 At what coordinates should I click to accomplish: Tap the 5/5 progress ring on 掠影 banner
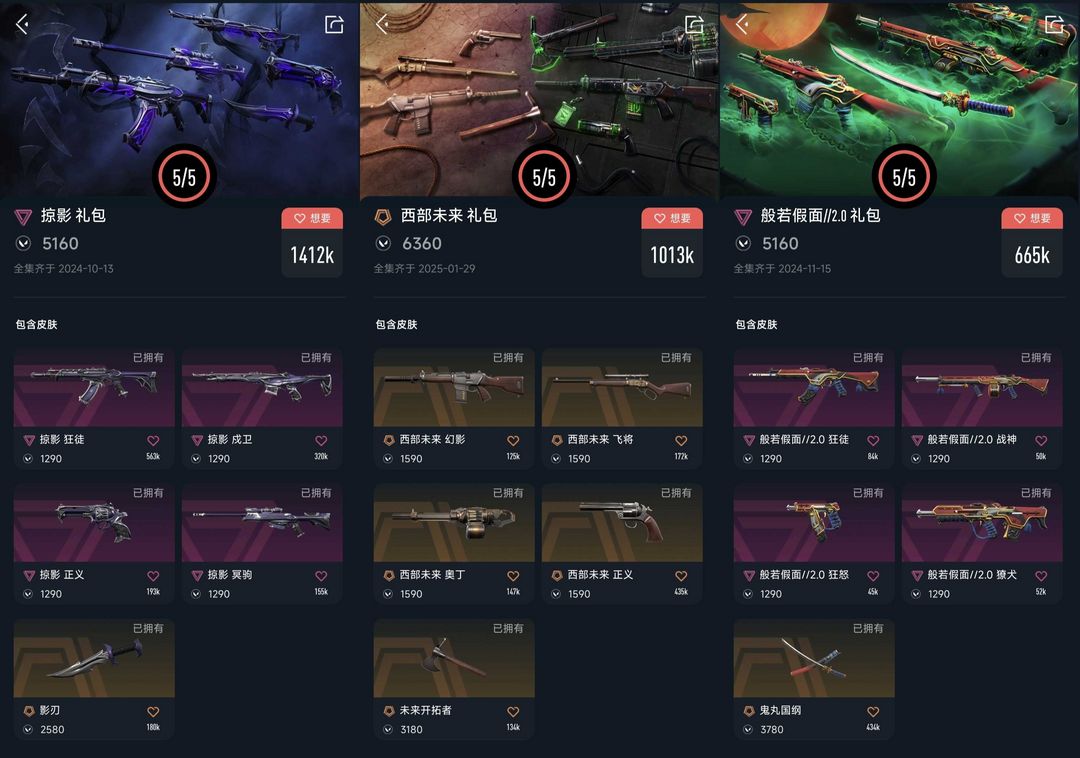pyautogui.click(x=184, y=177)
